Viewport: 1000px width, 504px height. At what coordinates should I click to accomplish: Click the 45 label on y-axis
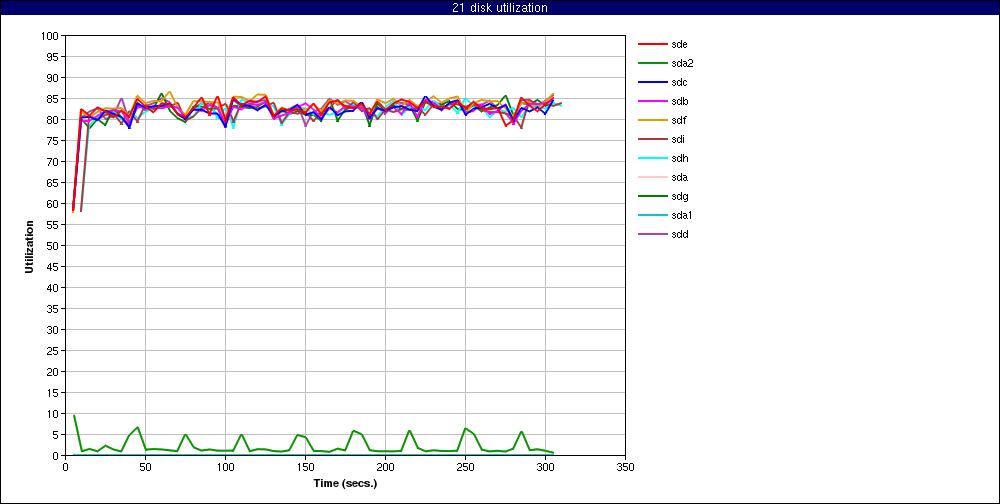tap(54, 267)
